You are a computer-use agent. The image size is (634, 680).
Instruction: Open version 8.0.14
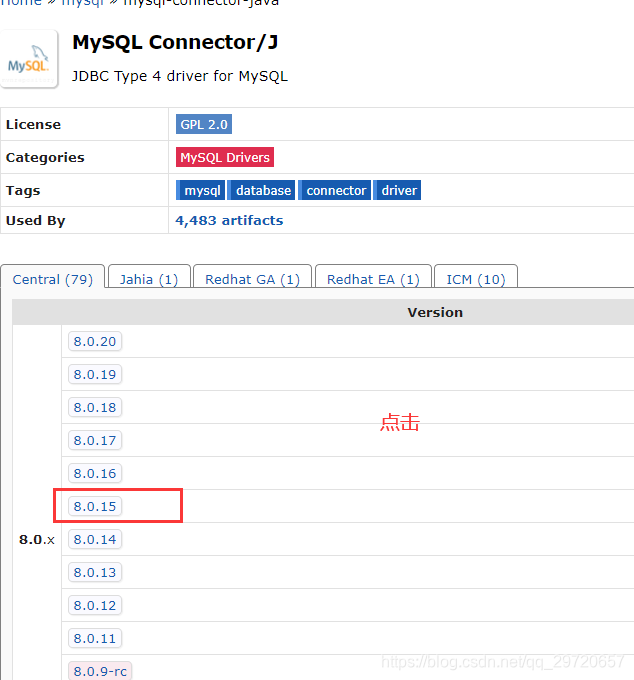pos(95,539)
